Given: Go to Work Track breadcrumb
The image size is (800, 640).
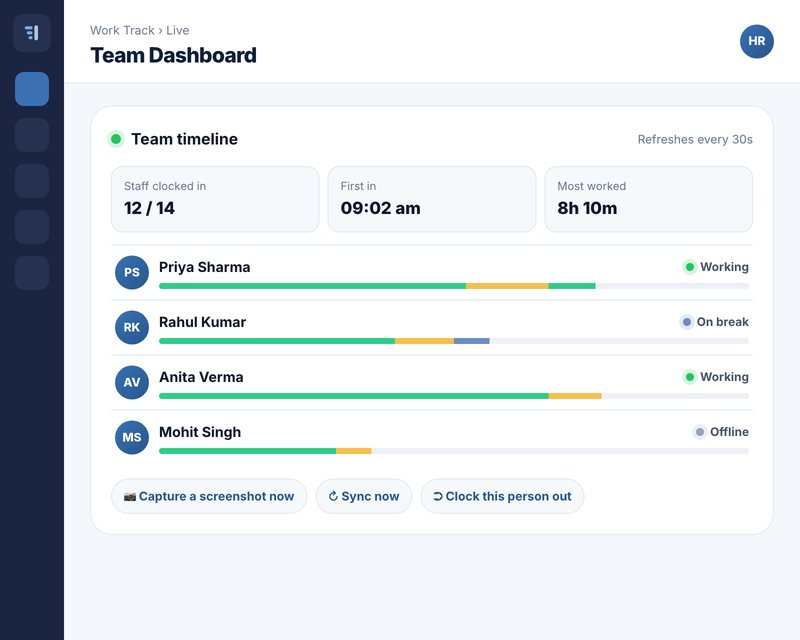Looking at the screenshot, I should 122,31.
